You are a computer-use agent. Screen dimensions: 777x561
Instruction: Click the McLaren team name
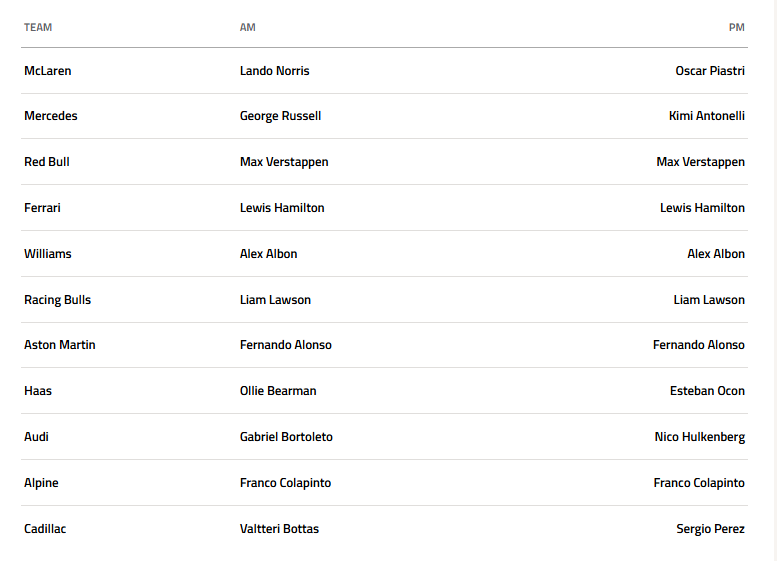[x=48, y=71]
